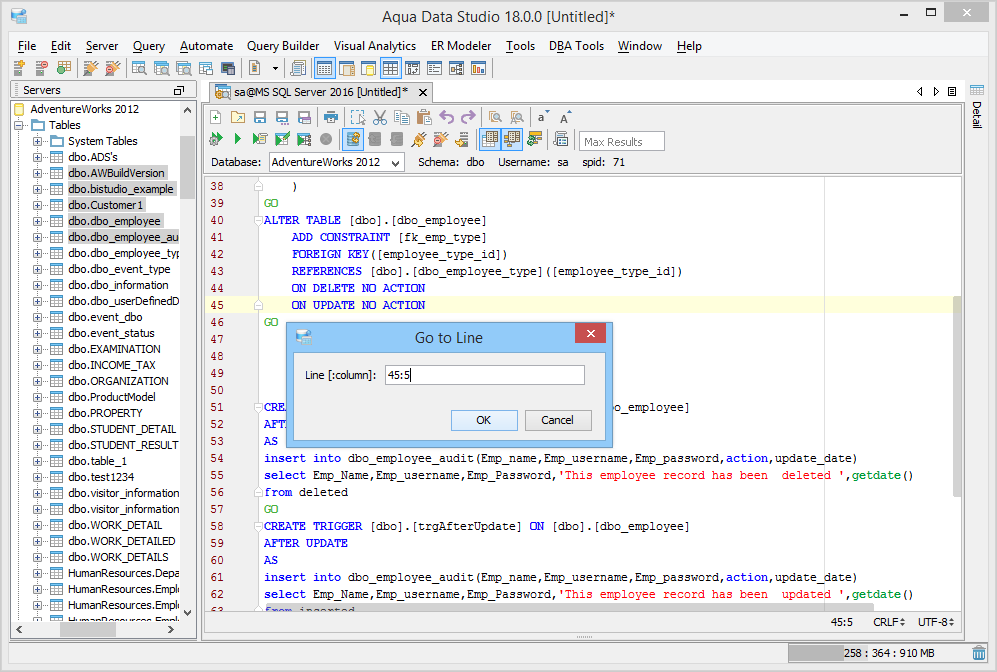Click the Cut scissors icon
997x672 pixels.
click(x=379, y=117)
